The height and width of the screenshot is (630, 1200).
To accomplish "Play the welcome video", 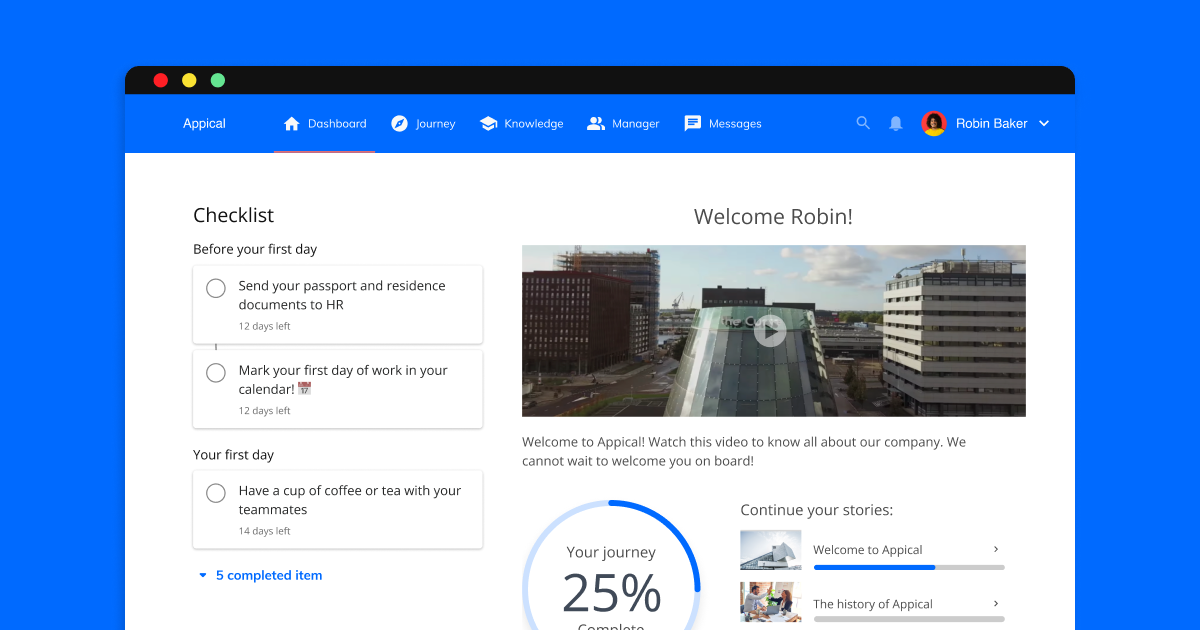I will click(770, 331).
